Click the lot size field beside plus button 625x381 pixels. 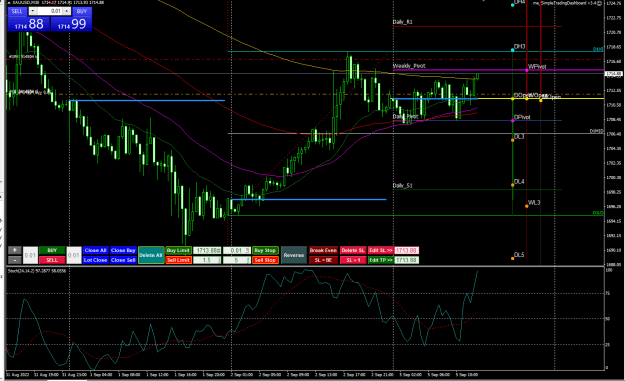click(30, 255)
